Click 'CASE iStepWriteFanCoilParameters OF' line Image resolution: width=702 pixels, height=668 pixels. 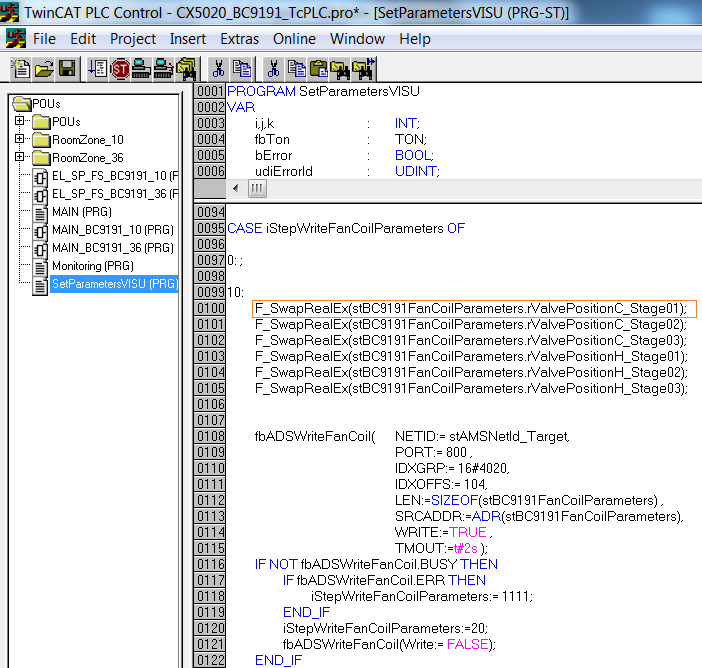coord(346,228)
